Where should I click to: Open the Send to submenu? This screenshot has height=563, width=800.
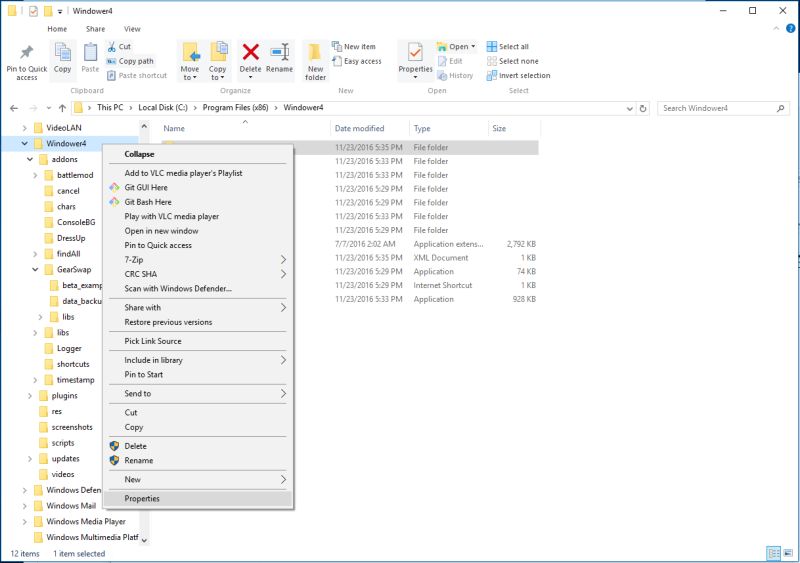pos(198,394)
